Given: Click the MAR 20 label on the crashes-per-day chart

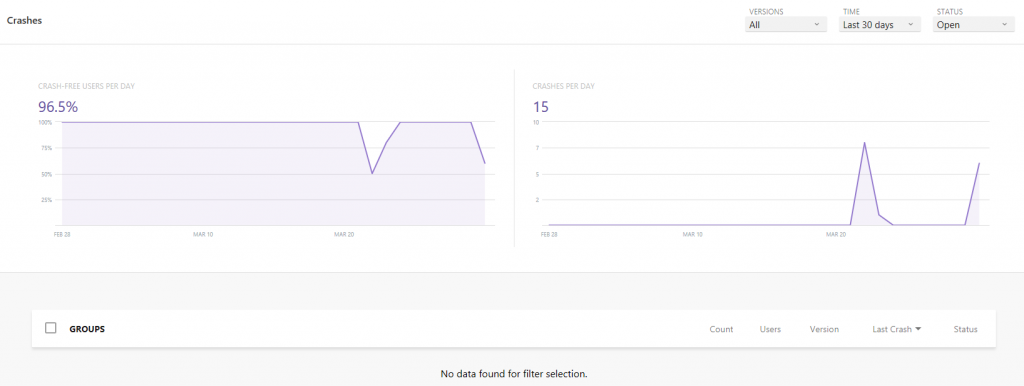Looking at the screenshot, I should 837,233.
